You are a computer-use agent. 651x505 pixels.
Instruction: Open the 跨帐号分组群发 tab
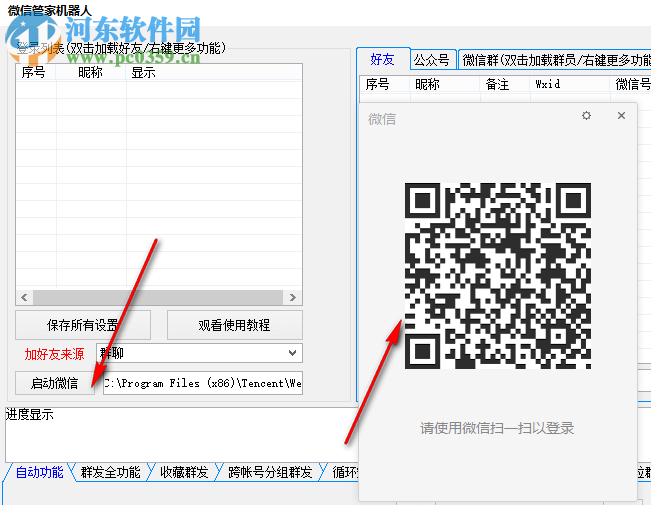pyautogui.click(x=270, y=472)
